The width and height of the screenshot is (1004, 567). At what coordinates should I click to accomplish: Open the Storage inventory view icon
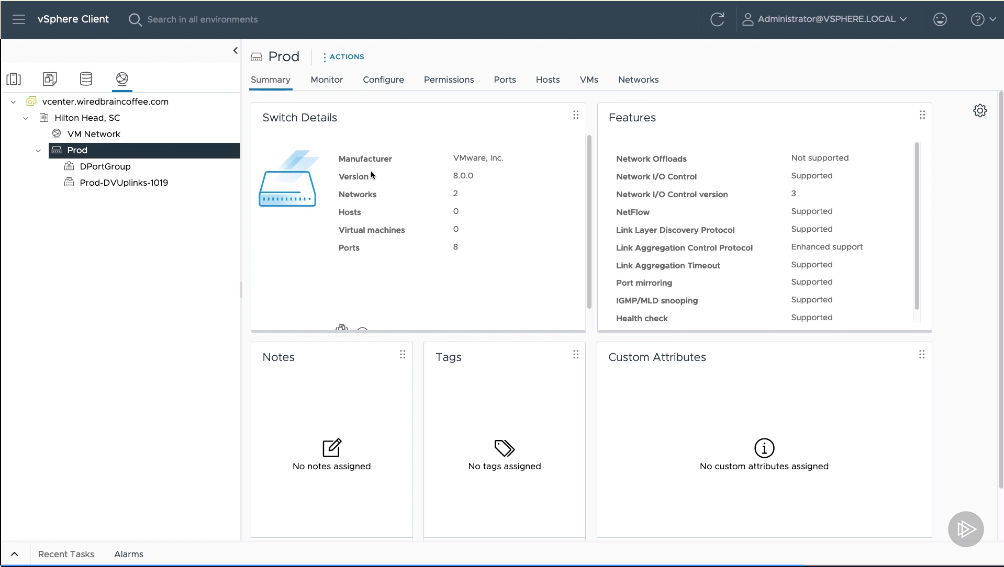pyautogui.click(x=86, y=79)
